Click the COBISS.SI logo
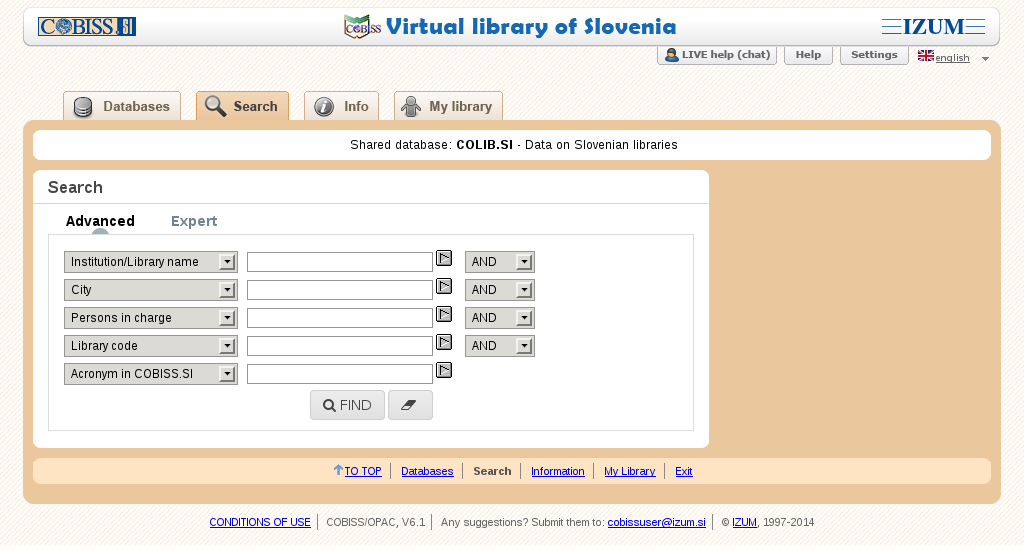Screen dimensions: 1024x551 [x=87, y=27]
